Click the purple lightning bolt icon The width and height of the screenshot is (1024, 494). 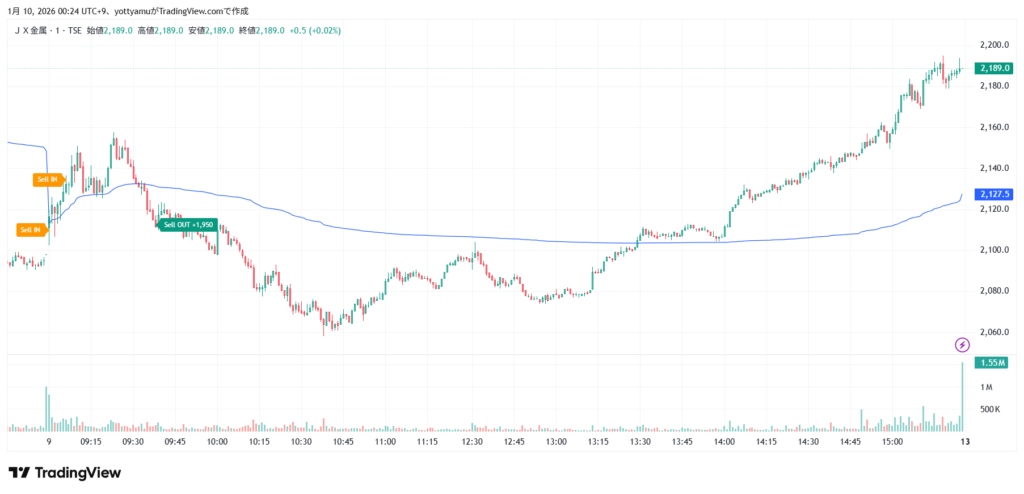point(962,344)
